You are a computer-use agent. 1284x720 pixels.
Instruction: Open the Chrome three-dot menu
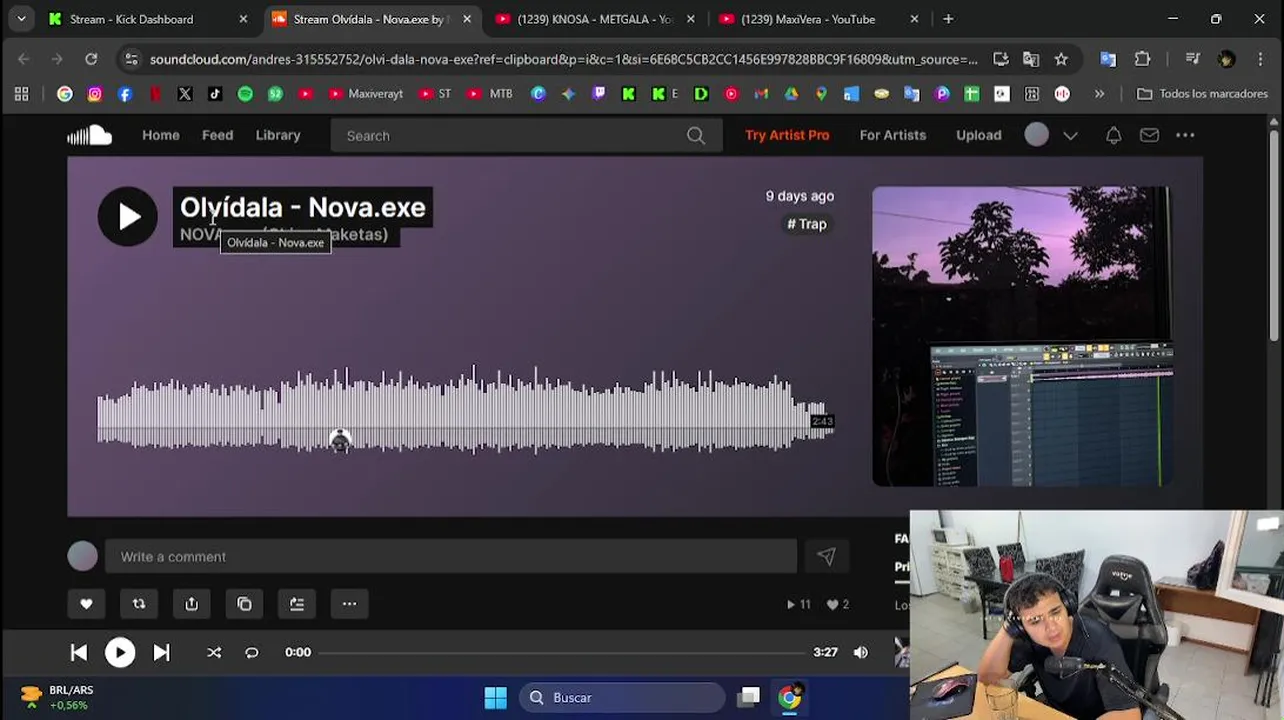[1260, 59]
